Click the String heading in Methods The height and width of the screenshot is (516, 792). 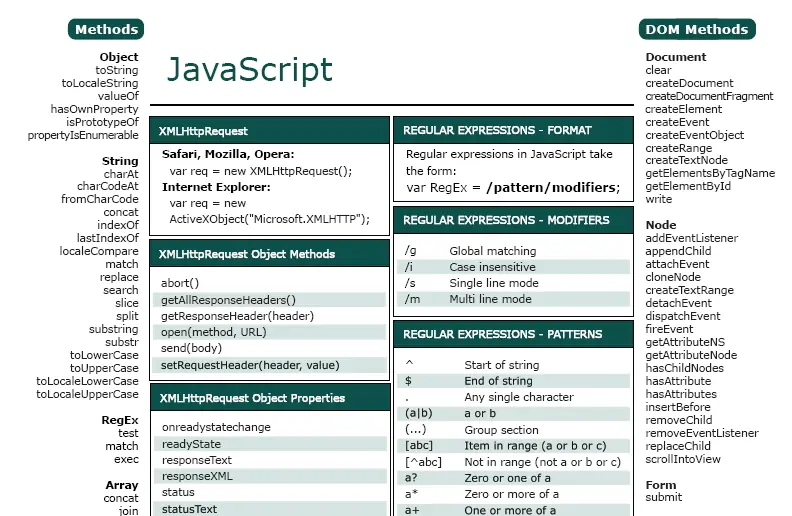[120, 161]
